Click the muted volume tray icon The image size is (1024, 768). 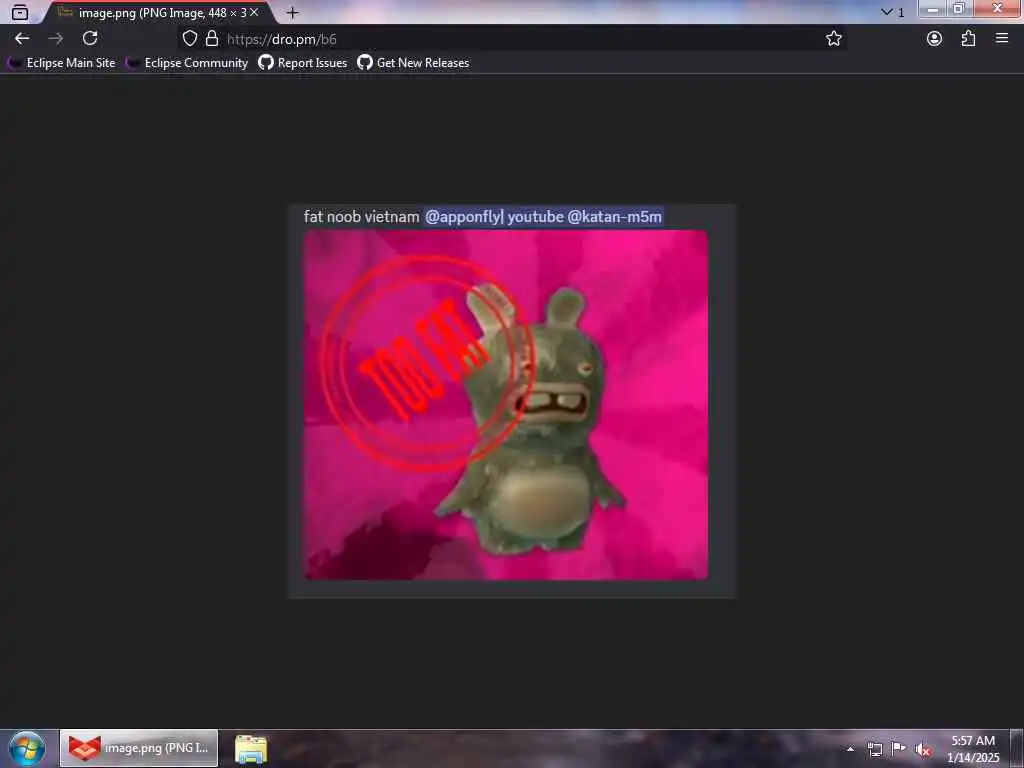[923, 750]
